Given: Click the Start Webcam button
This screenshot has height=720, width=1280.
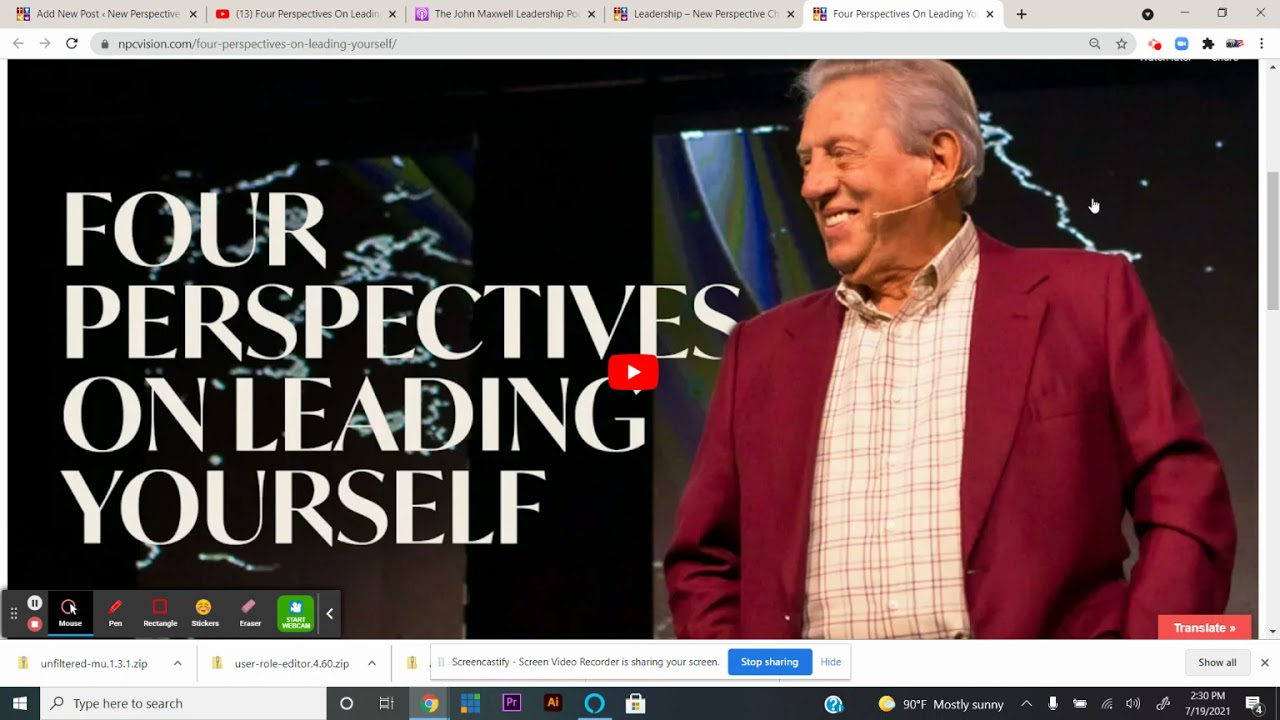Looking at the screenshot, I should (x=296, y=613).
